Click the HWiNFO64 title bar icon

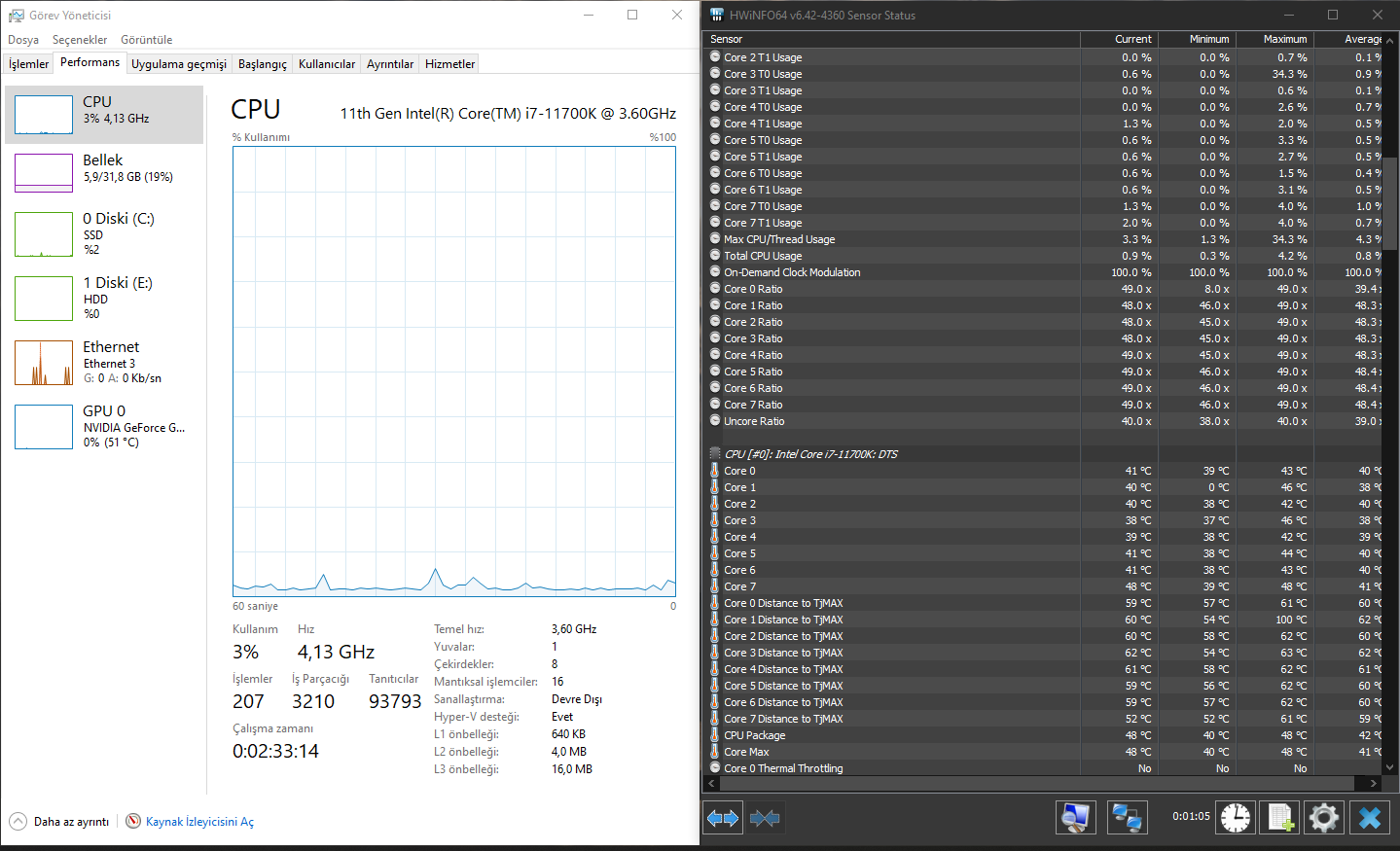click(717, 15)
